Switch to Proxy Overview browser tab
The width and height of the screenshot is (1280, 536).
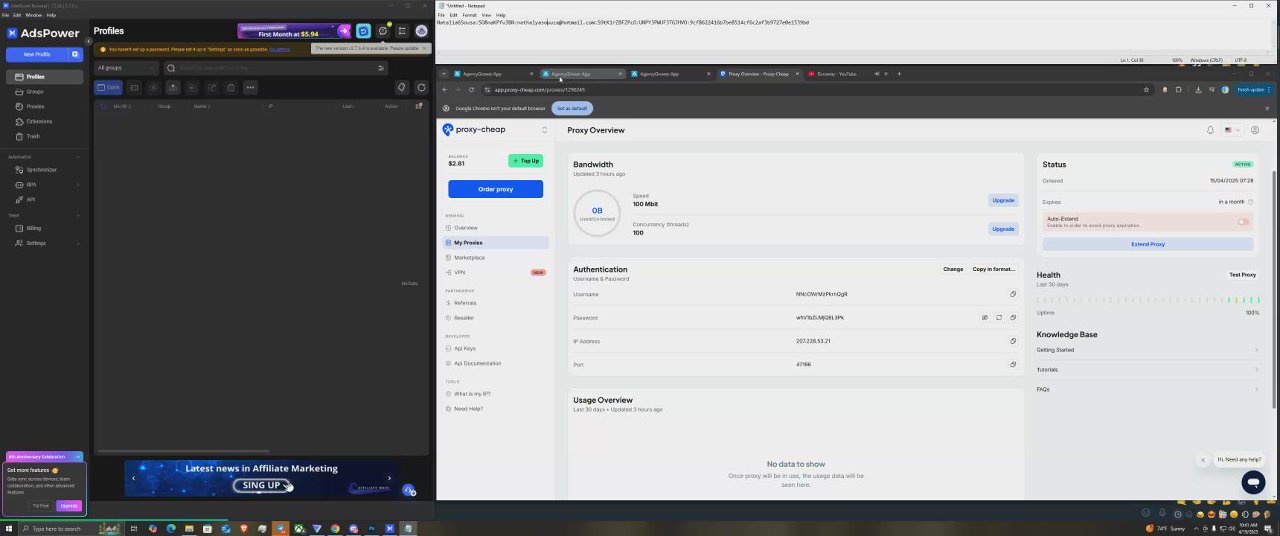(758, 74)
